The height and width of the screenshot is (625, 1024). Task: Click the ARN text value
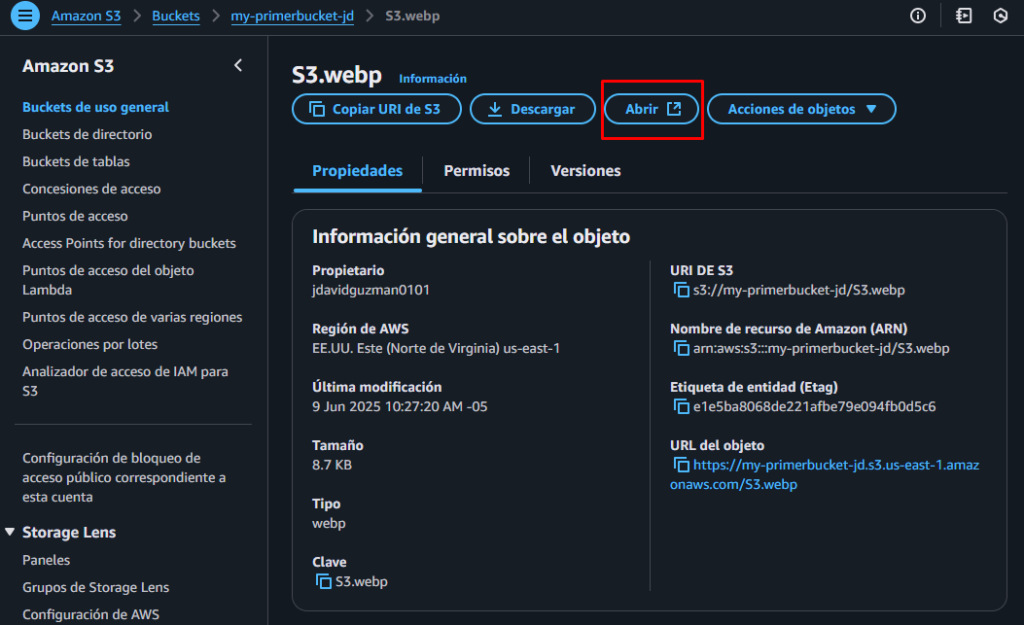pos(821,348)
